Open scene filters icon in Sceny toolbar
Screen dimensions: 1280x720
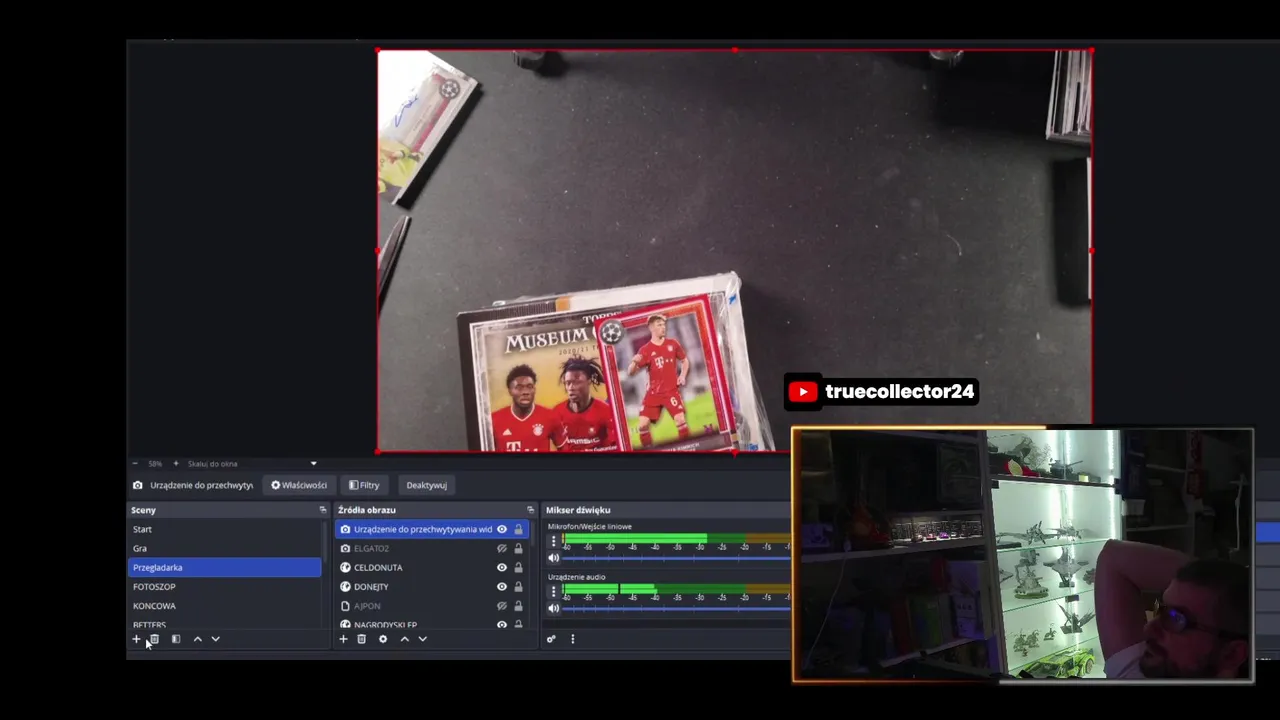coord(176,639)
